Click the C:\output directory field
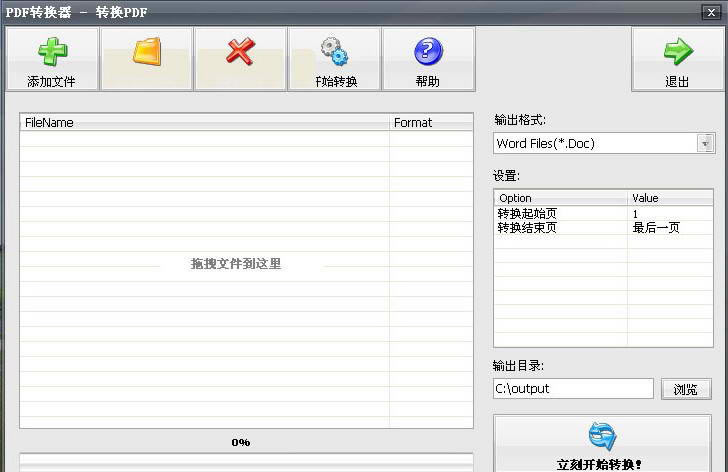The height and width of the screenshot is (472, 728). coord(573,388)
